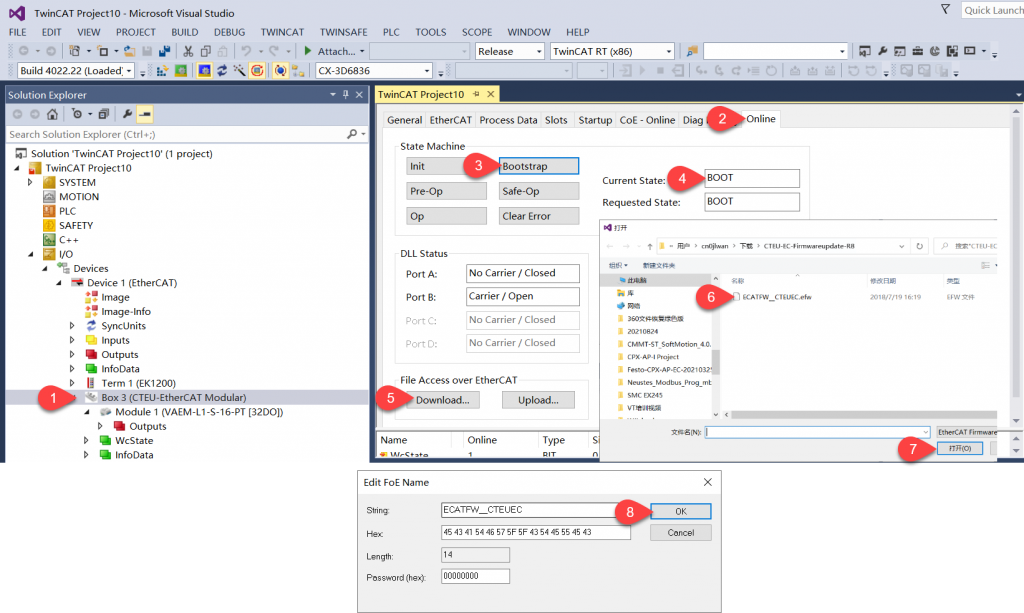Click the Search Solution Explorer field
The image size is (1024, 613).
pos(176,134)
